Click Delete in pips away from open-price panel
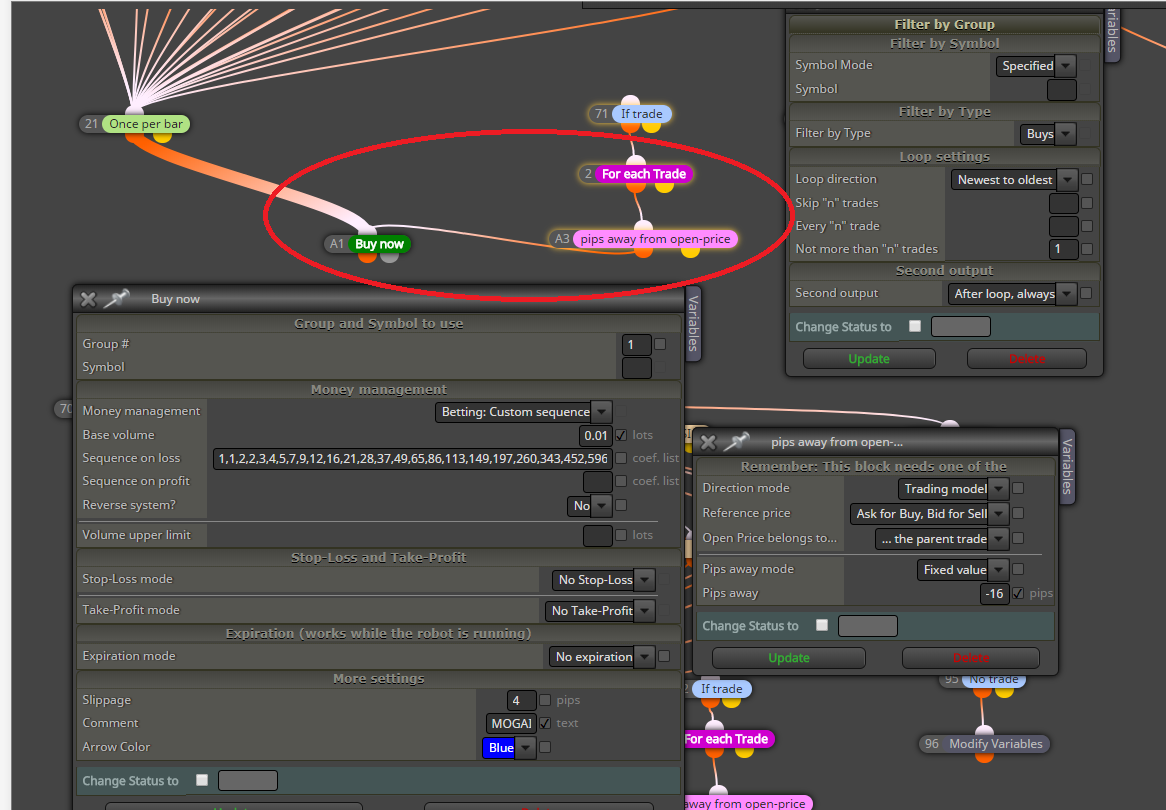 click(x=970, y=658)
